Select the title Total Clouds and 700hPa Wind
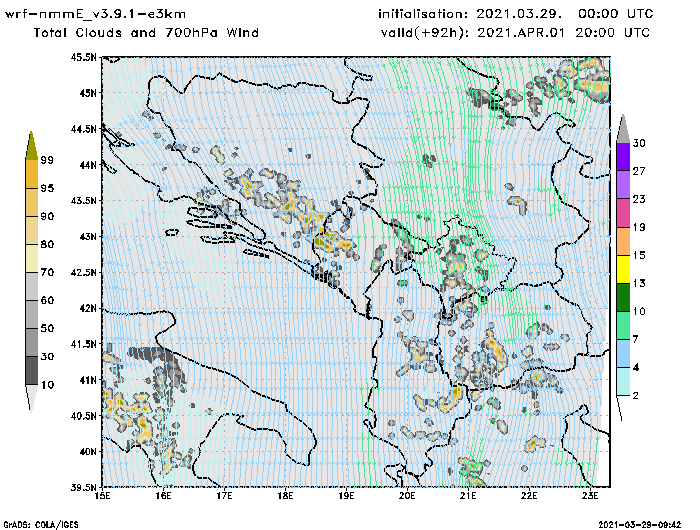The width and height of the screenshot is (700, 530). (146, 33)
